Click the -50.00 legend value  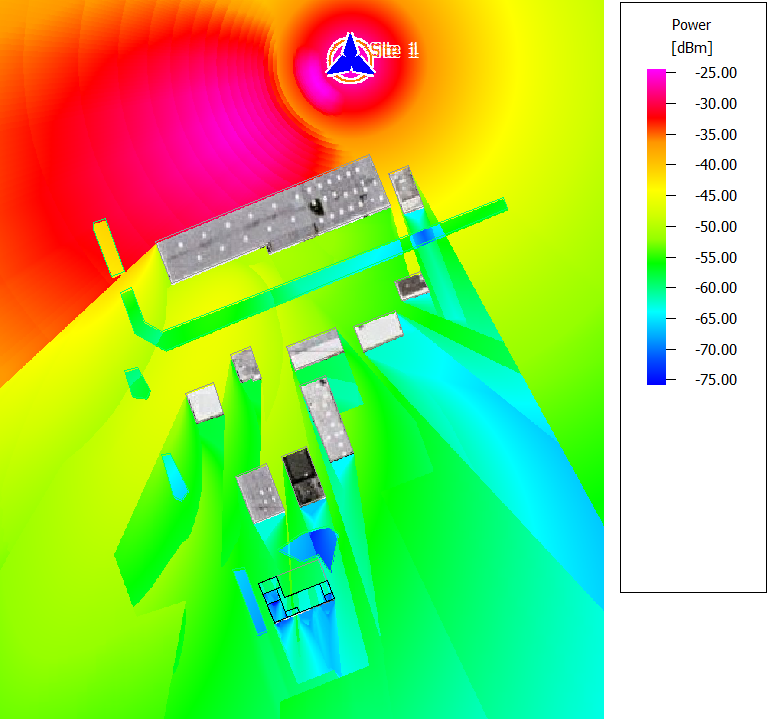pyautogui.click(x=715, y=226)
